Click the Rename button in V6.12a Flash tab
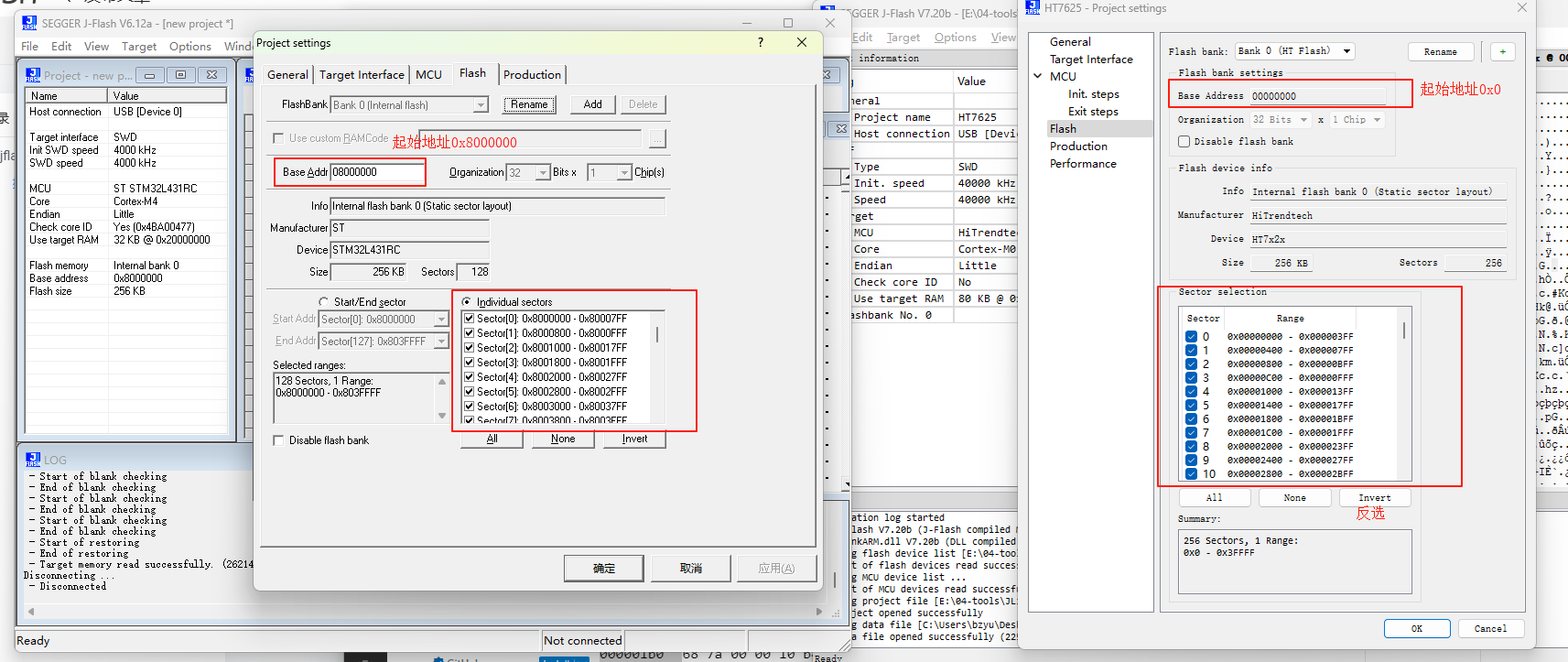The image size is (1568, 662). [x=529, y=104]
